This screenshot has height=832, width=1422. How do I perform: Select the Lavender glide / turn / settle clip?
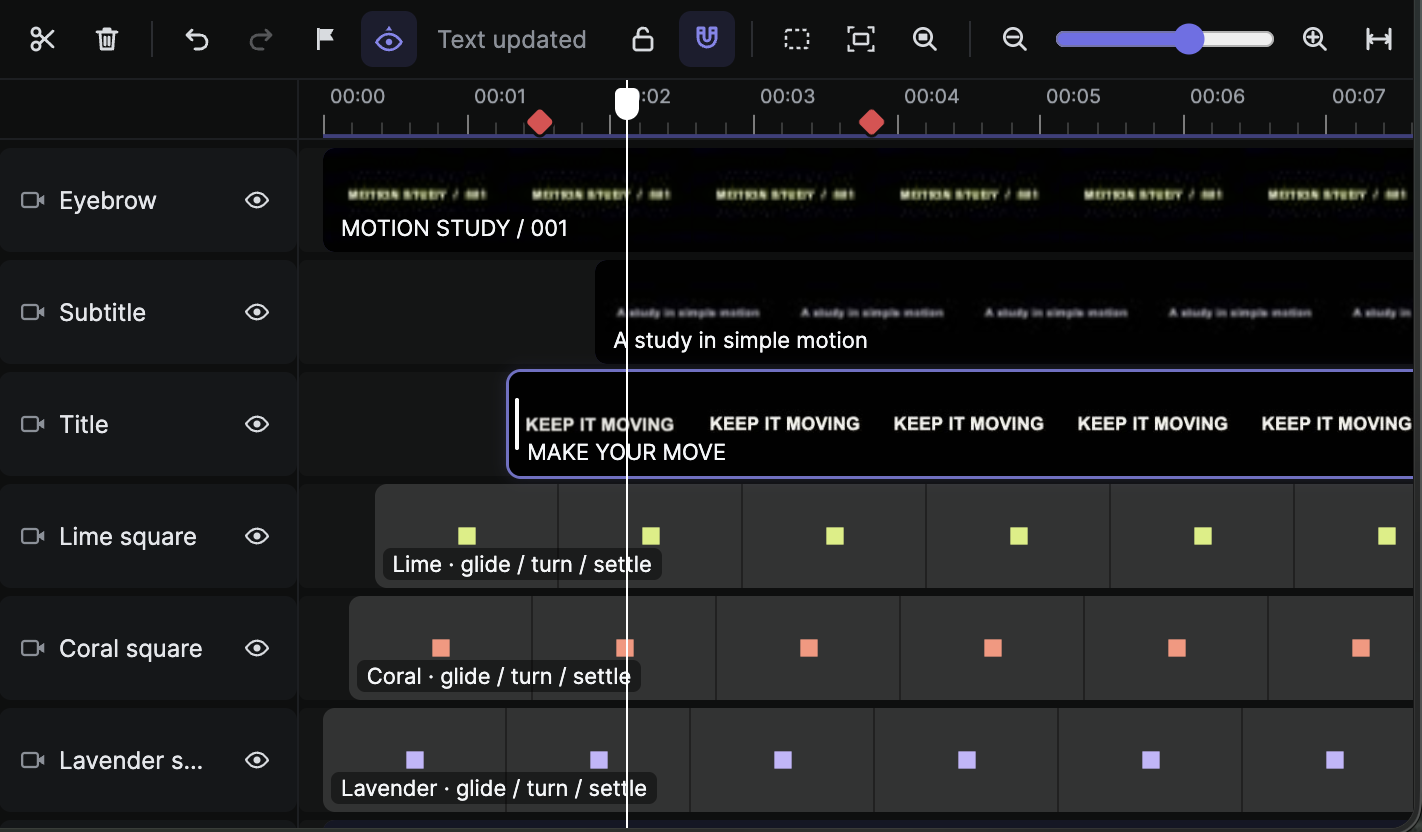(x=868, y=760)
